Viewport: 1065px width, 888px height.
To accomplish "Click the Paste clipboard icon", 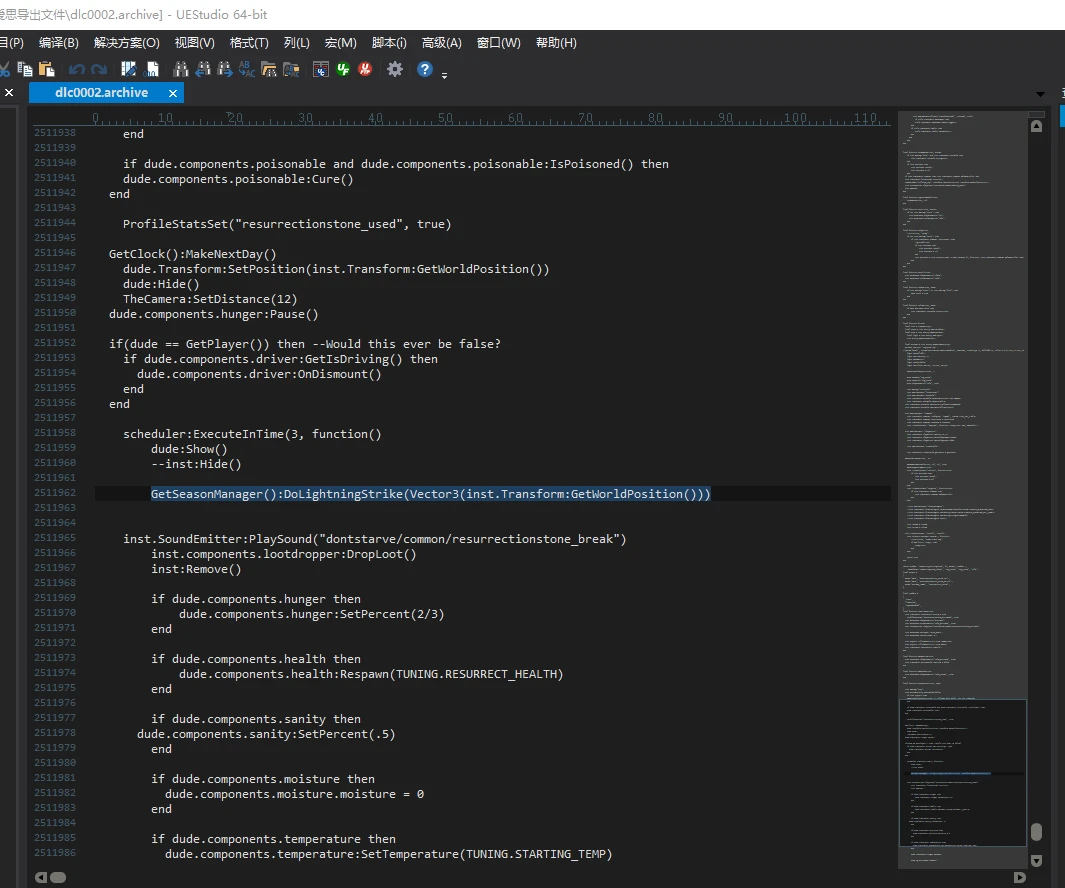I will tap(46, 69).
